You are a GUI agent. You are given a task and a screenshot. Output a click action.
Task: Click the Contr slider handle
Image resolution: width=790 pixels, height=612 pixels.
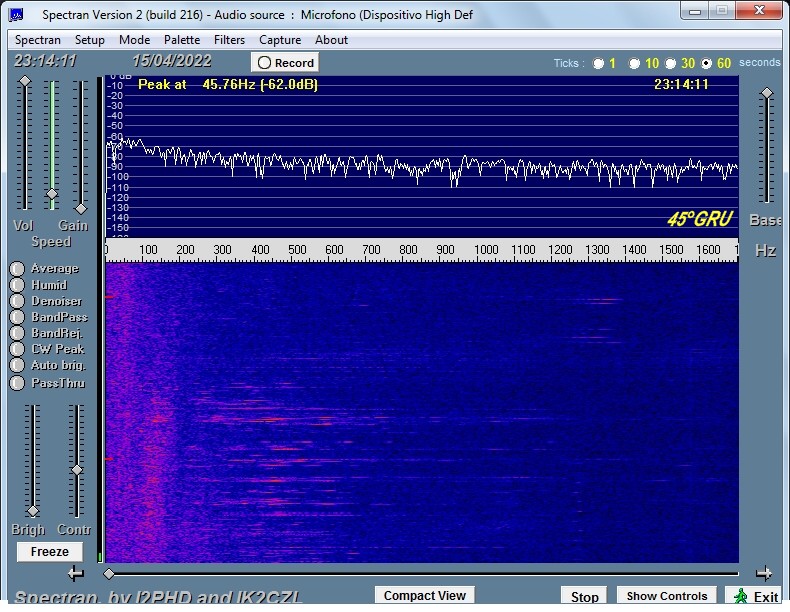[77, 470]
